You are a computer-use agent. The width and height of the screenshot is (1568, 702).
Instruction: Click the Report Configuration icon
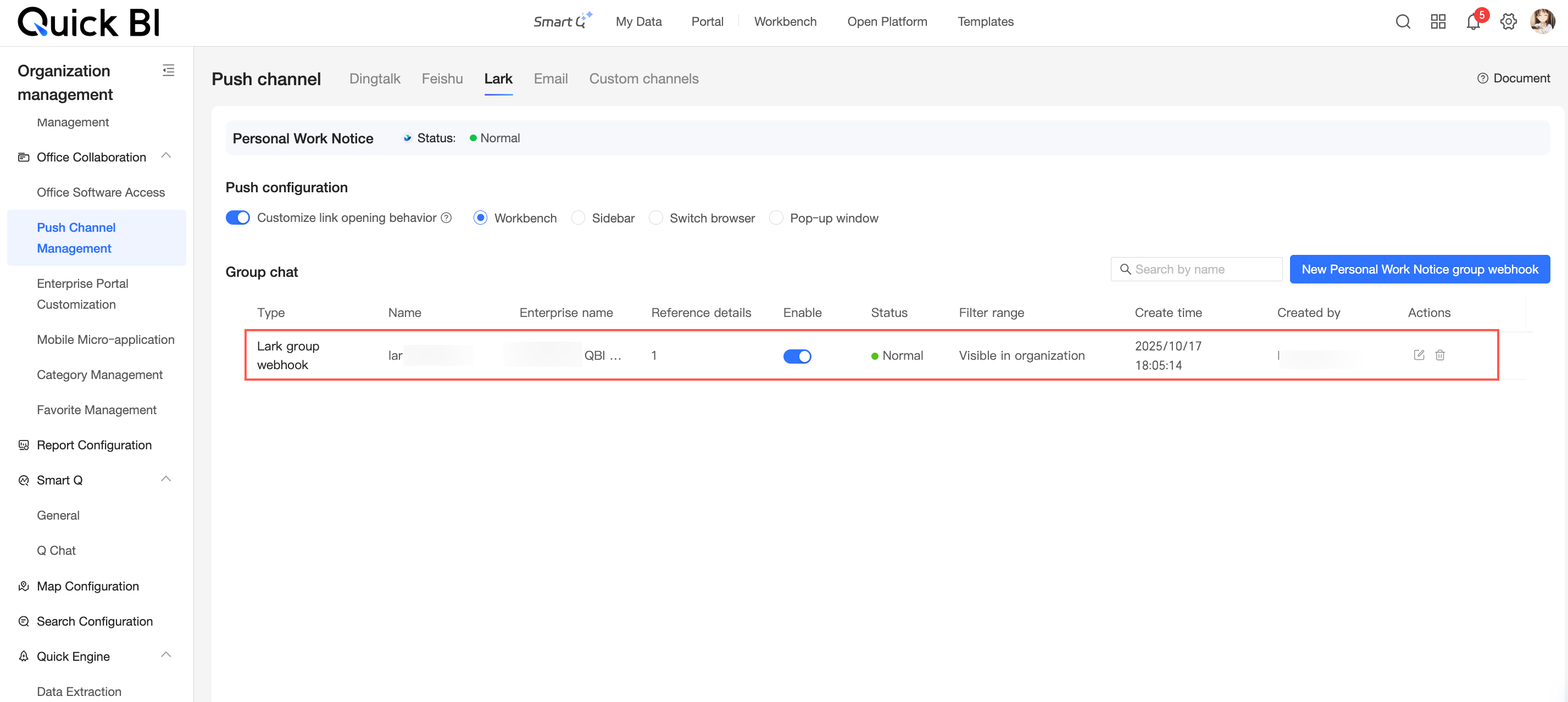click(x=24, y=445)
